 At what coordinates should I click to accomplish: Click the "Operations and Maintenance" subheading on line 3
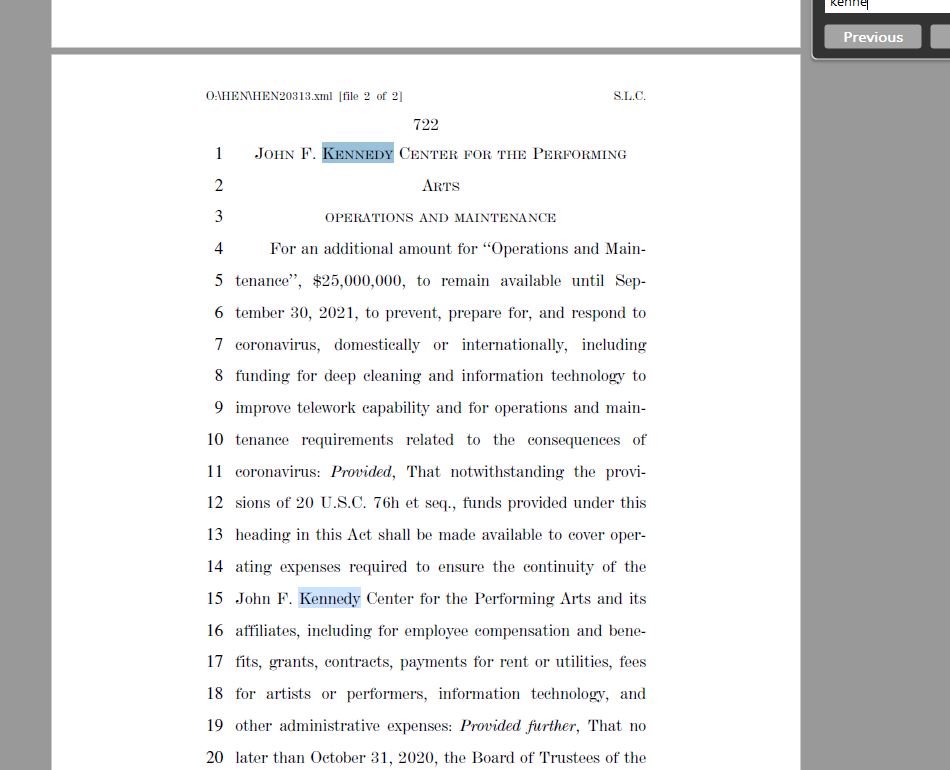point(440,217)
